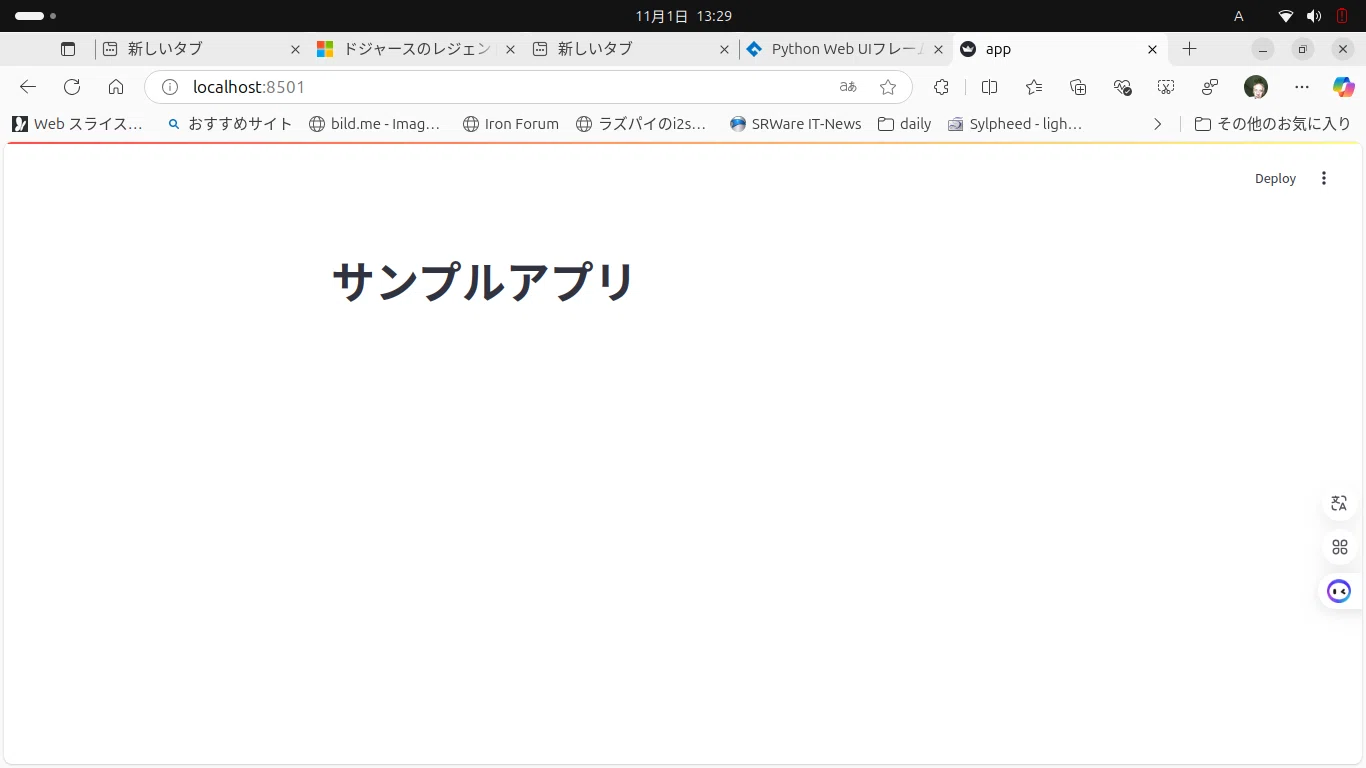Viewport: 1366px width, 768px height.
Task: Open the Streamlit app three-dot menu
Action: [1324, 178]
